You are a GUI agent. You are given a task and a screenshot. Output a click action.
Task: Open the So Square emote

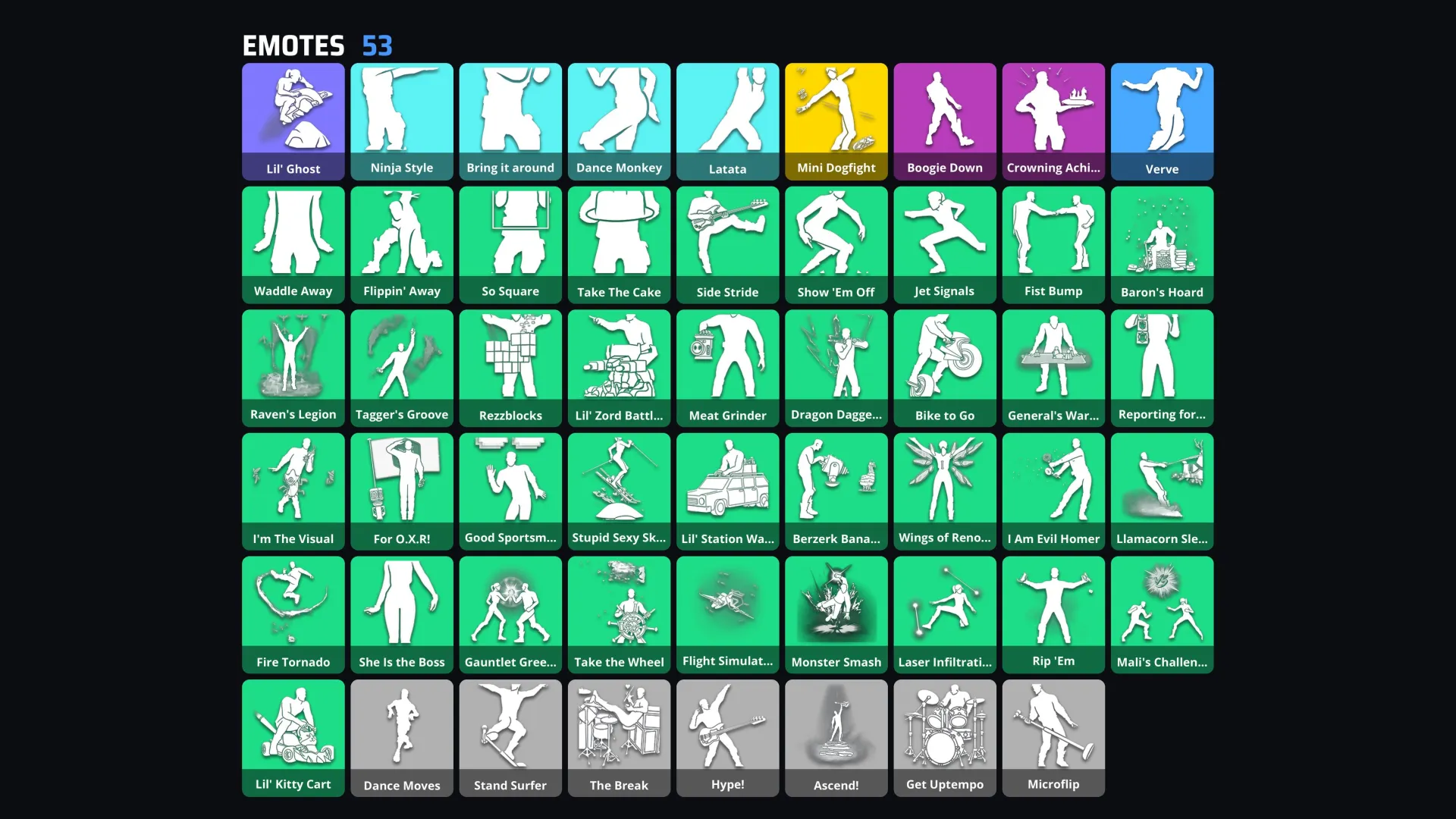tap(510, 245)
